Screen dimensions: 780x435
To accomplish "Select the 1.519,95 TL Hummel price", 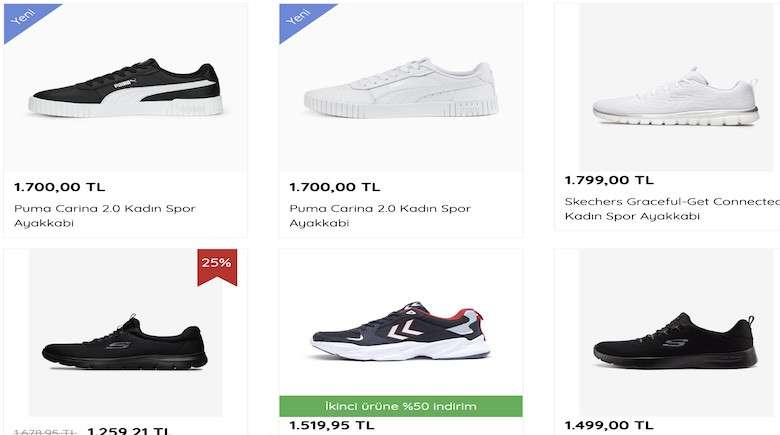I will [x=332, y=425].
